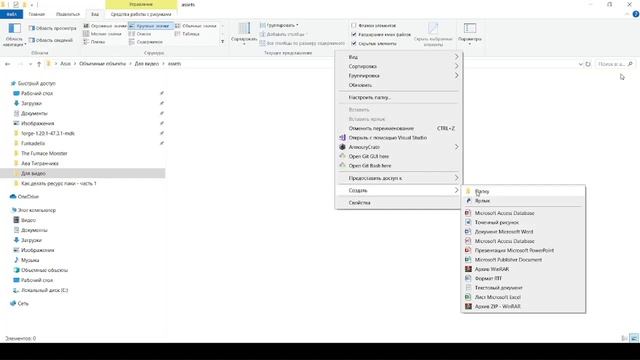This screenshot has width=640, height=360.
Task: Switch to Поделиться ribbon tab
Action: tap(68, 14)
